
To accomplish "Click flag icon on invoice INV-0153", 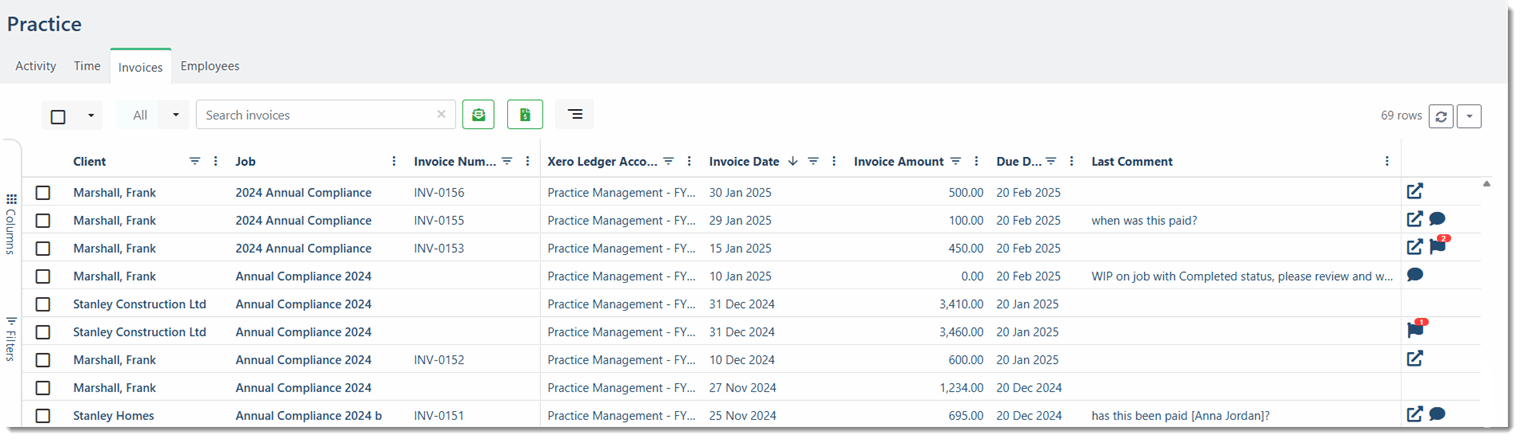I will coord(1438,247).
